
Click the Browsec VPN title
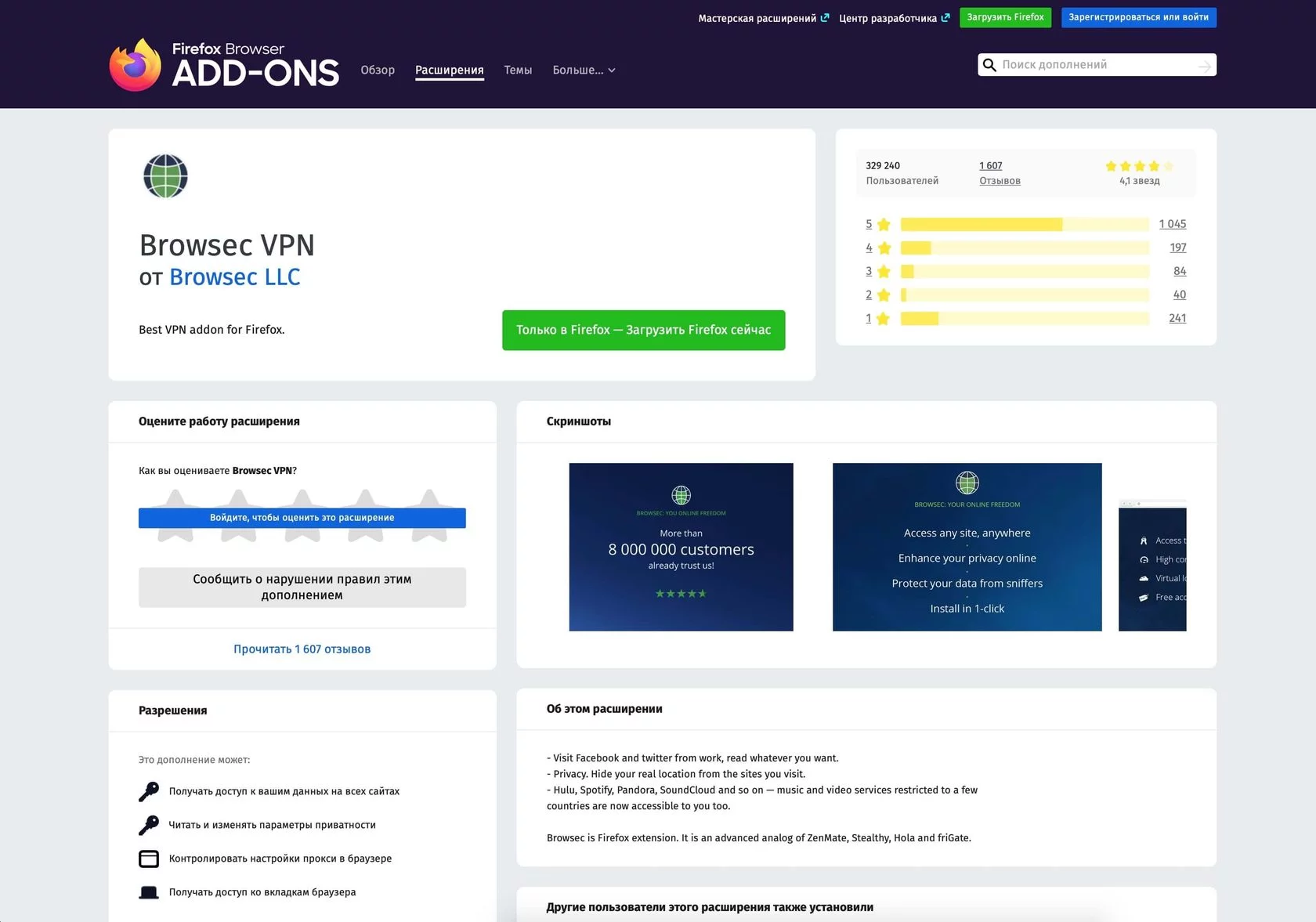click(x=227, y=245)
